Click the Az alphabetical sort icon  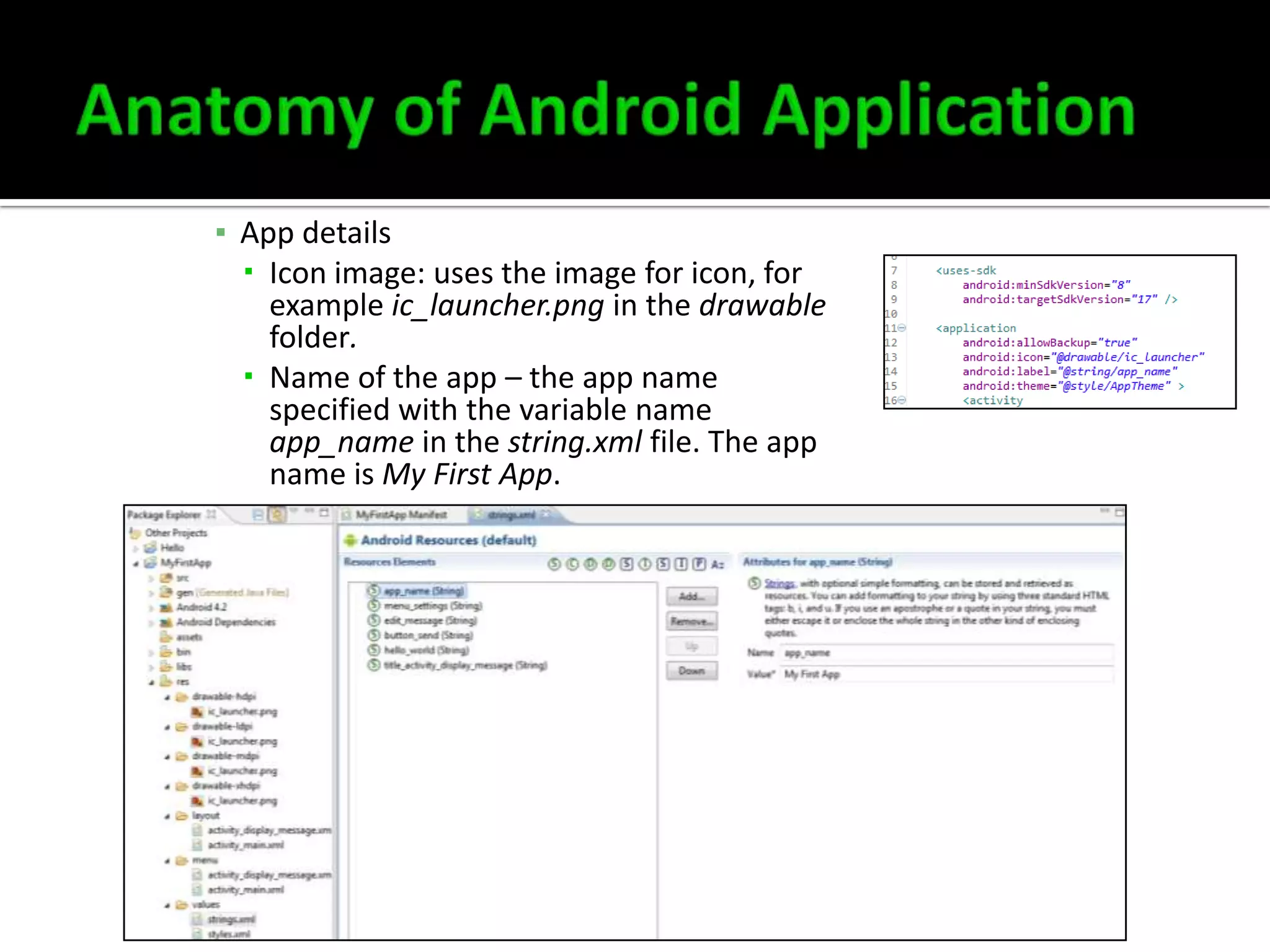coord(717,565)
